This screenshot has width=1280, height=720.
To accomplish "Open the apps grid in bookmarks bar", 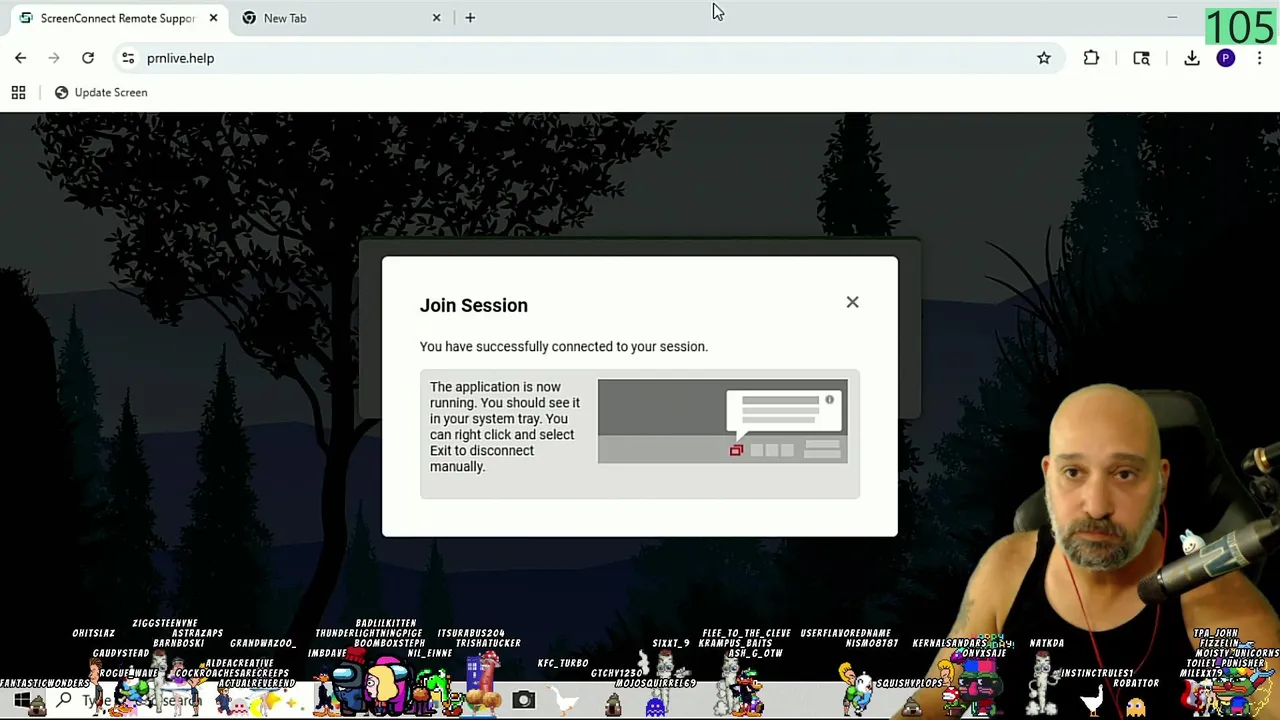I will [x=18, y=92].
